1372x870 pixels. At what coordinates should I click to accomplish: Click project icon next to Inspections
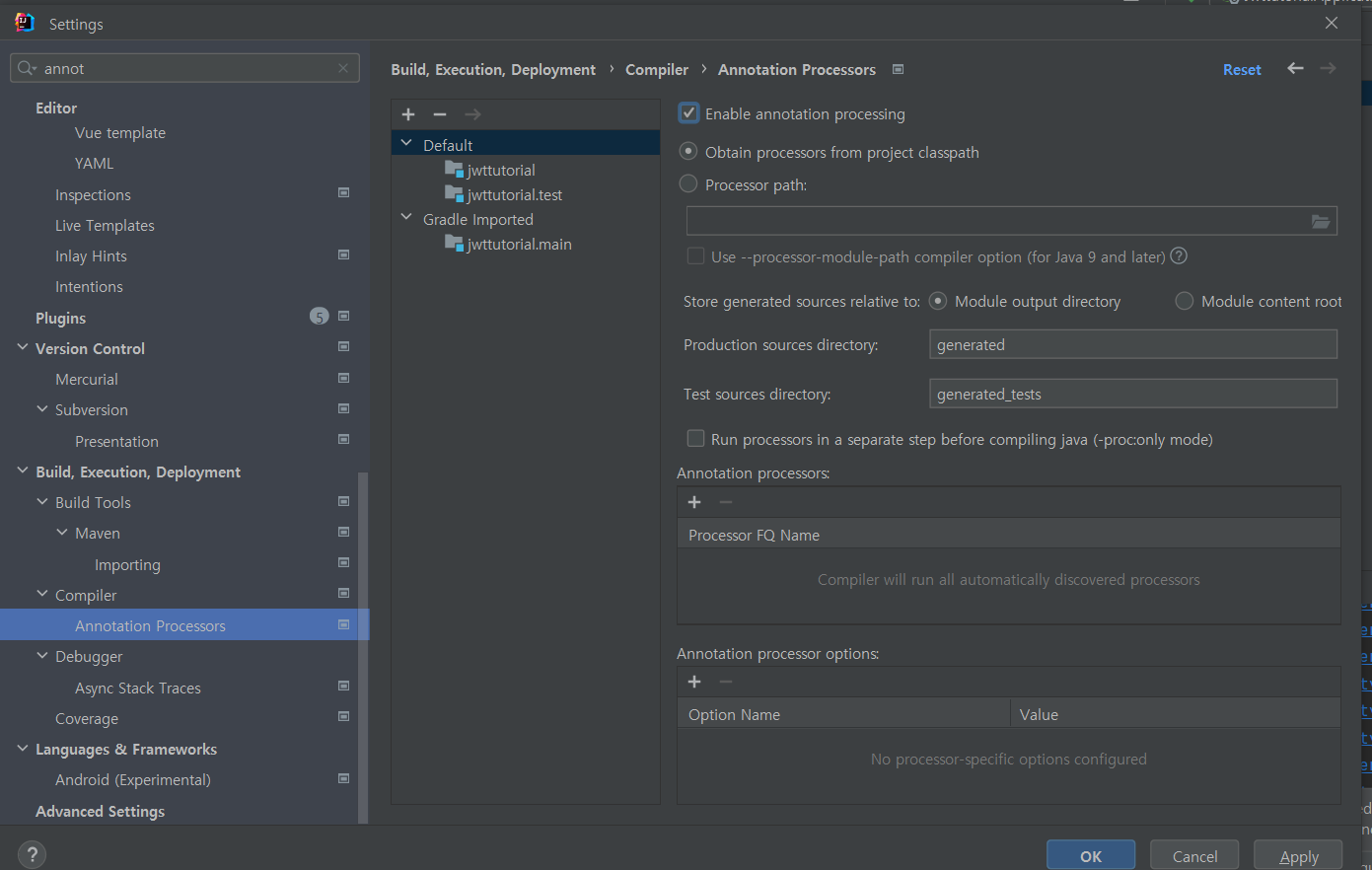343,192
